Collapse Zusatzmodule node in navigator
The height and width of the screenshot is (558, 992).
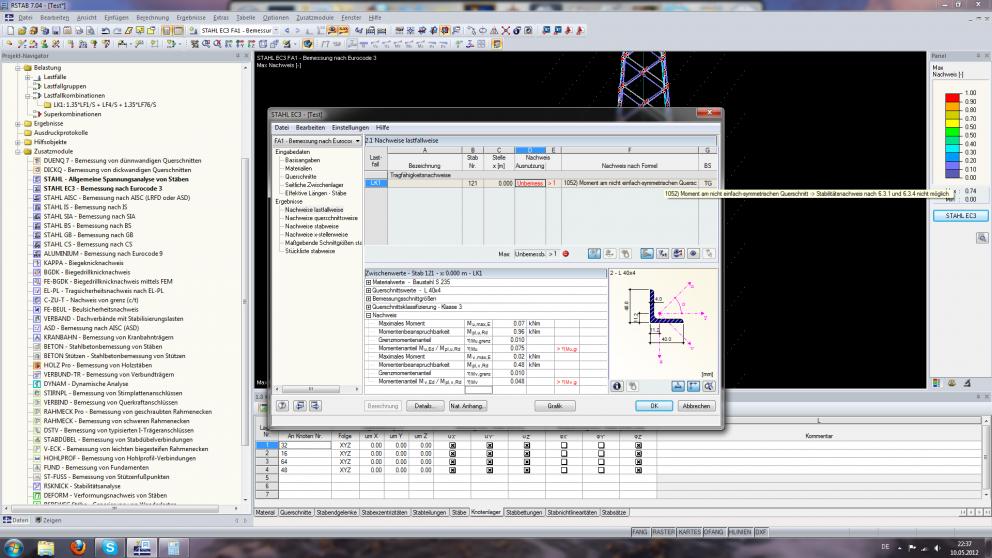click(x=18, y=152)
